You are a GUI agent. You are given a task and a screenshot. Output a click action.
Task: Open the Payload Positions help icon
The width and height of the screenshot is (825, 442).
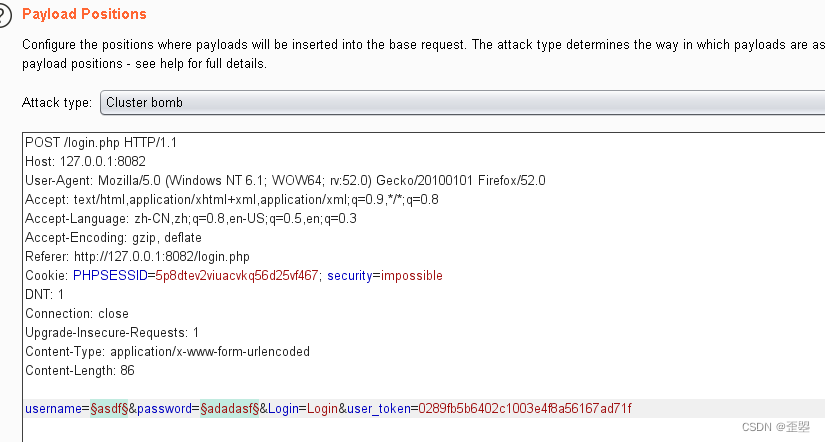pyautogui.click(x=4, y=15)
